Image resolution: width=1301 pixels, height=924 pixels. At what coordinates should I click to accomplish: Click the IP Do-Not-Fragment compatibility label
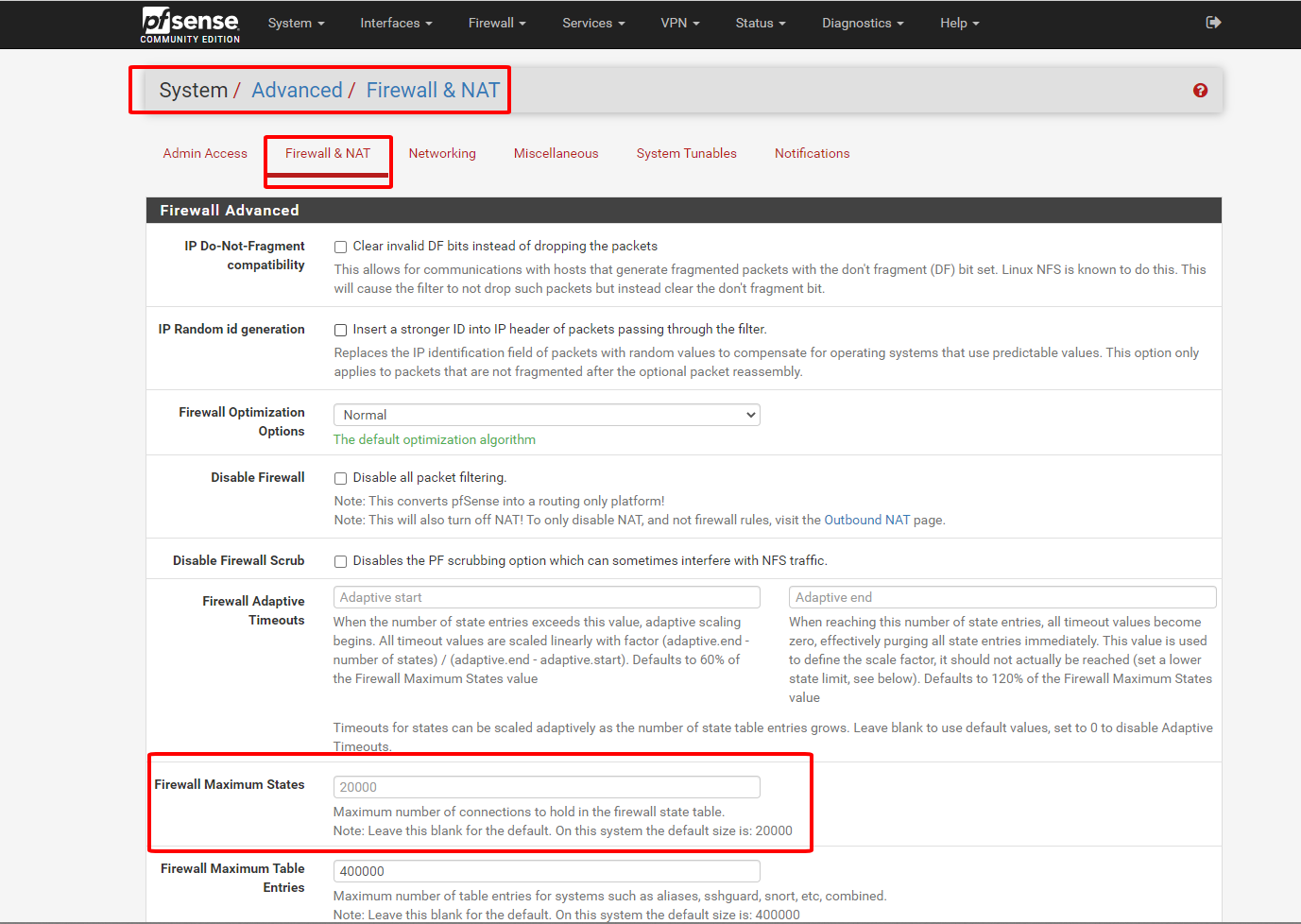245,255
